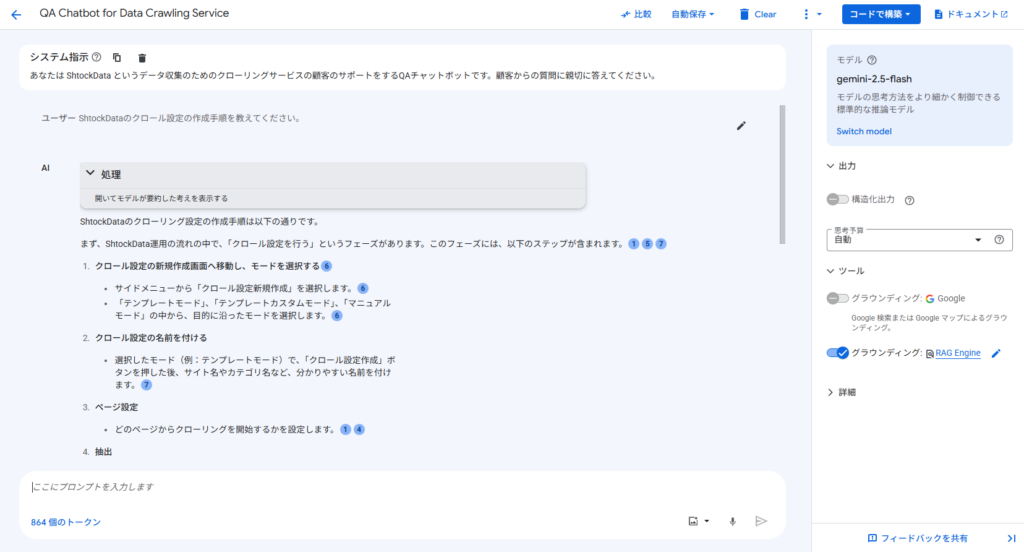Click the Switch model link
Viewport: 1024px width, 552px height.
863,131
